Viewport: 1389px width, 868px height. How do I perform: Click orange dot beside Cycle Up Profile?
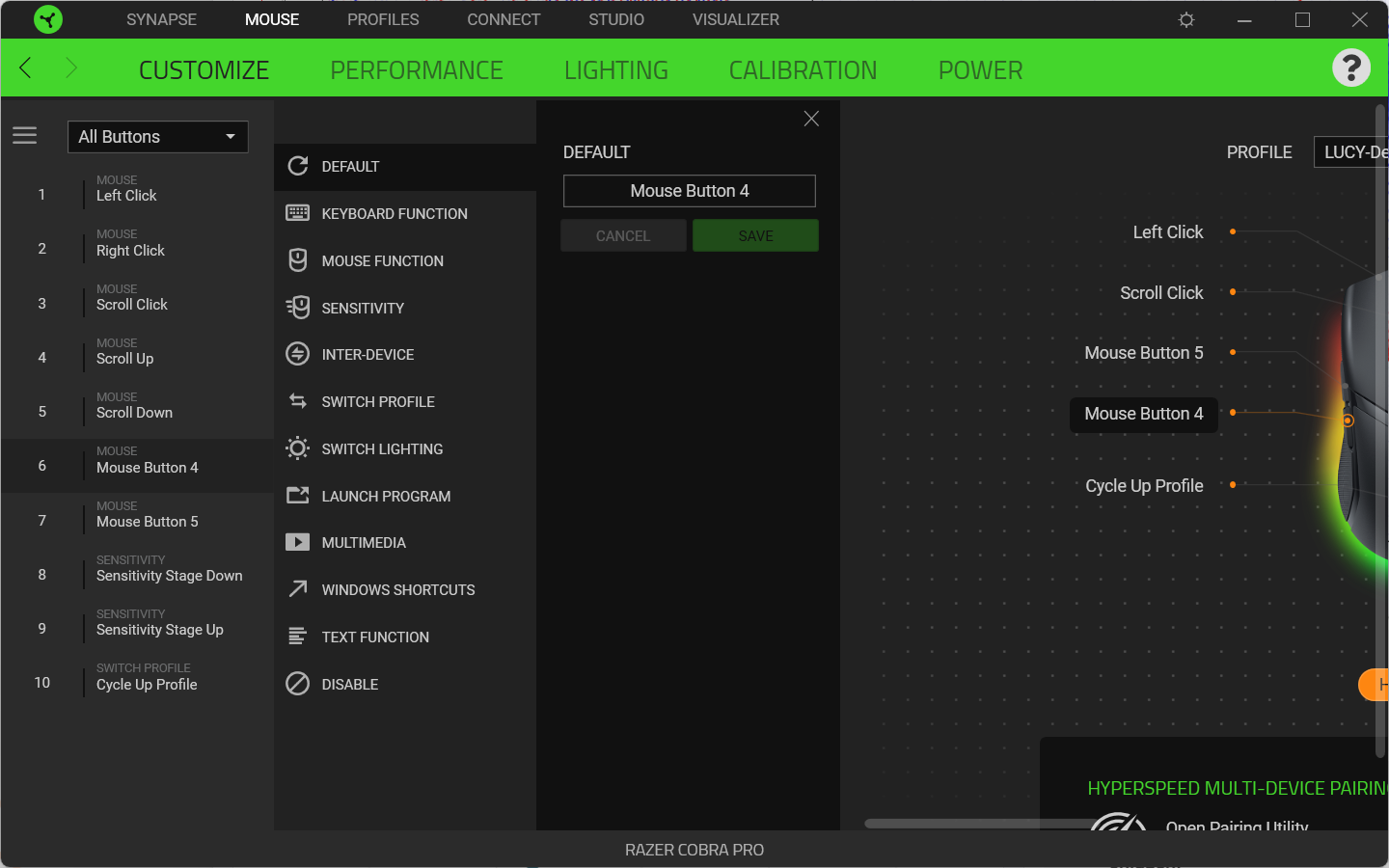1233,484
